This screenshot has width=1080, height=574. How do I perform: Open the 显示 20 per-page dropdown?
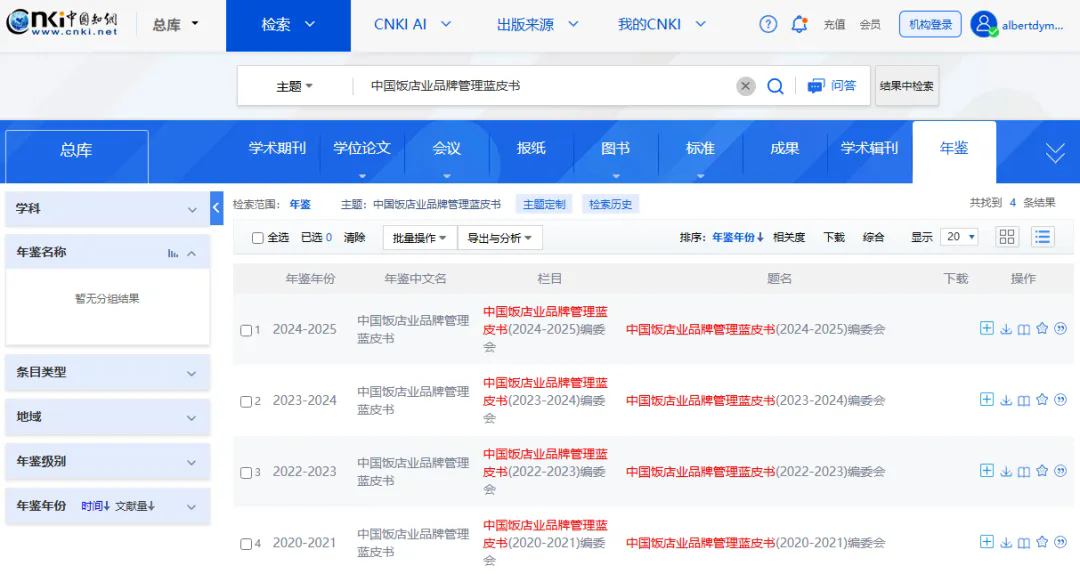point(961,237)
